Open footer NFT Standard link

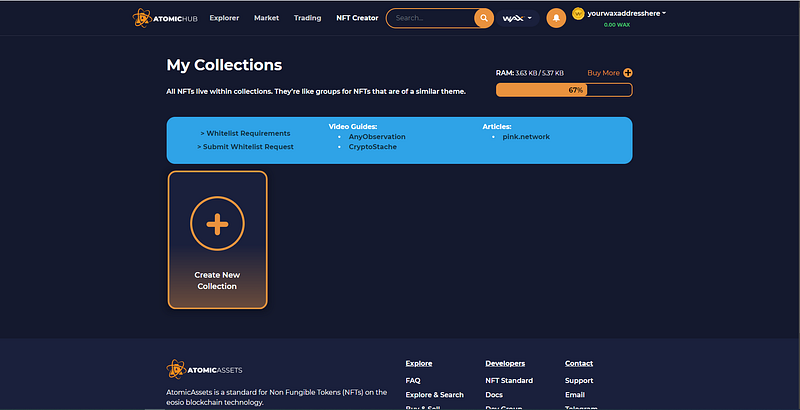[509, 380]
